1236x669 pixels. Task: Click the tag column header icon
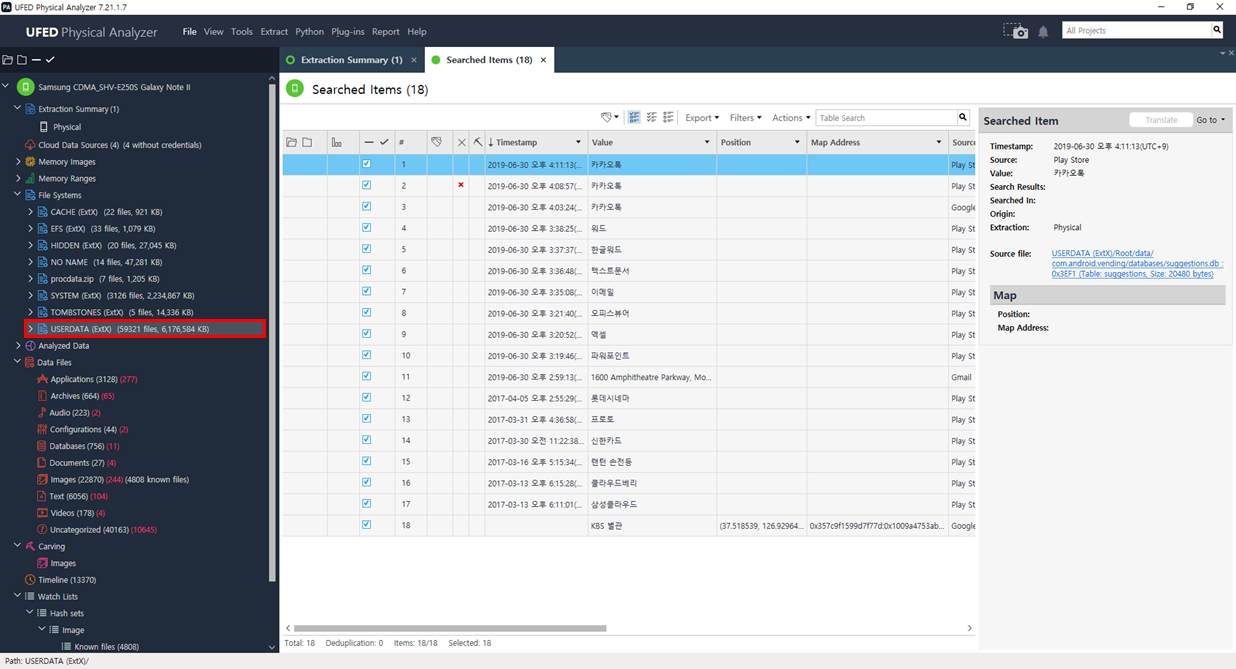(436, 142)
